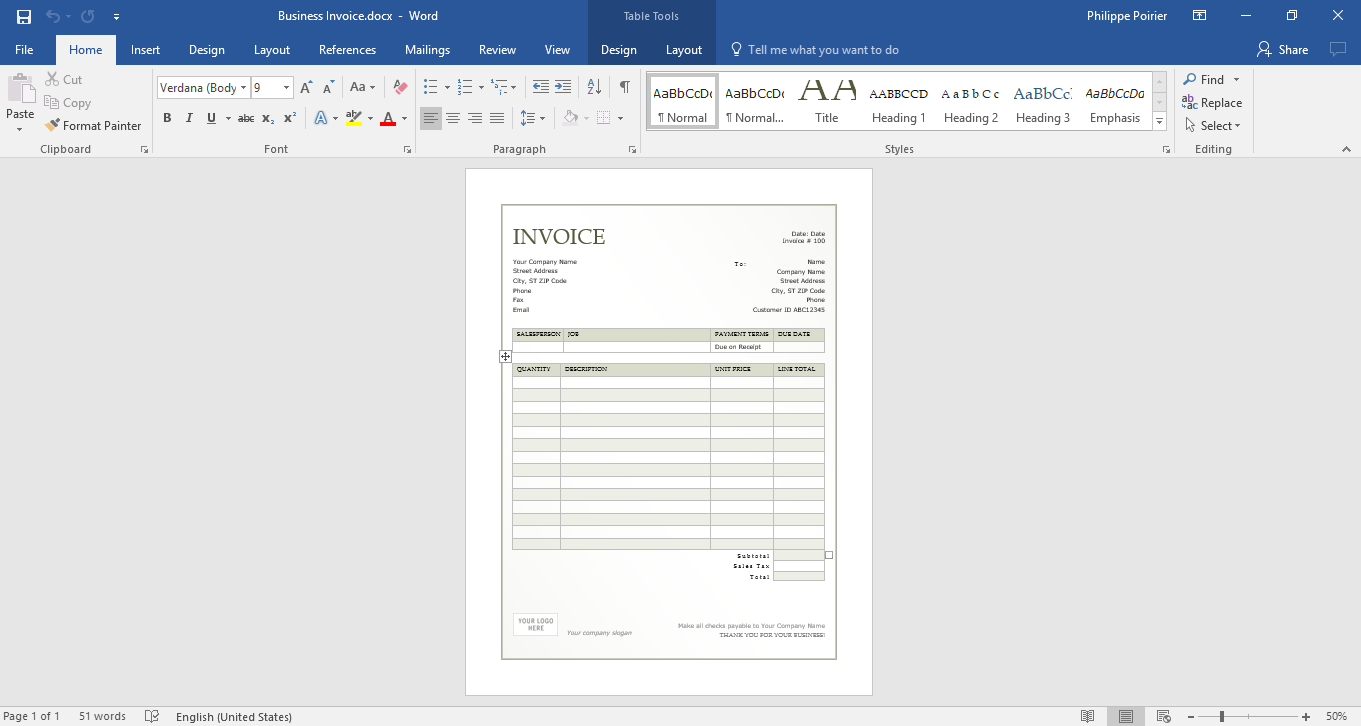1361x726 pixels.
Task: Click the Strikethrough icon
Action: (x=246, y=117)
